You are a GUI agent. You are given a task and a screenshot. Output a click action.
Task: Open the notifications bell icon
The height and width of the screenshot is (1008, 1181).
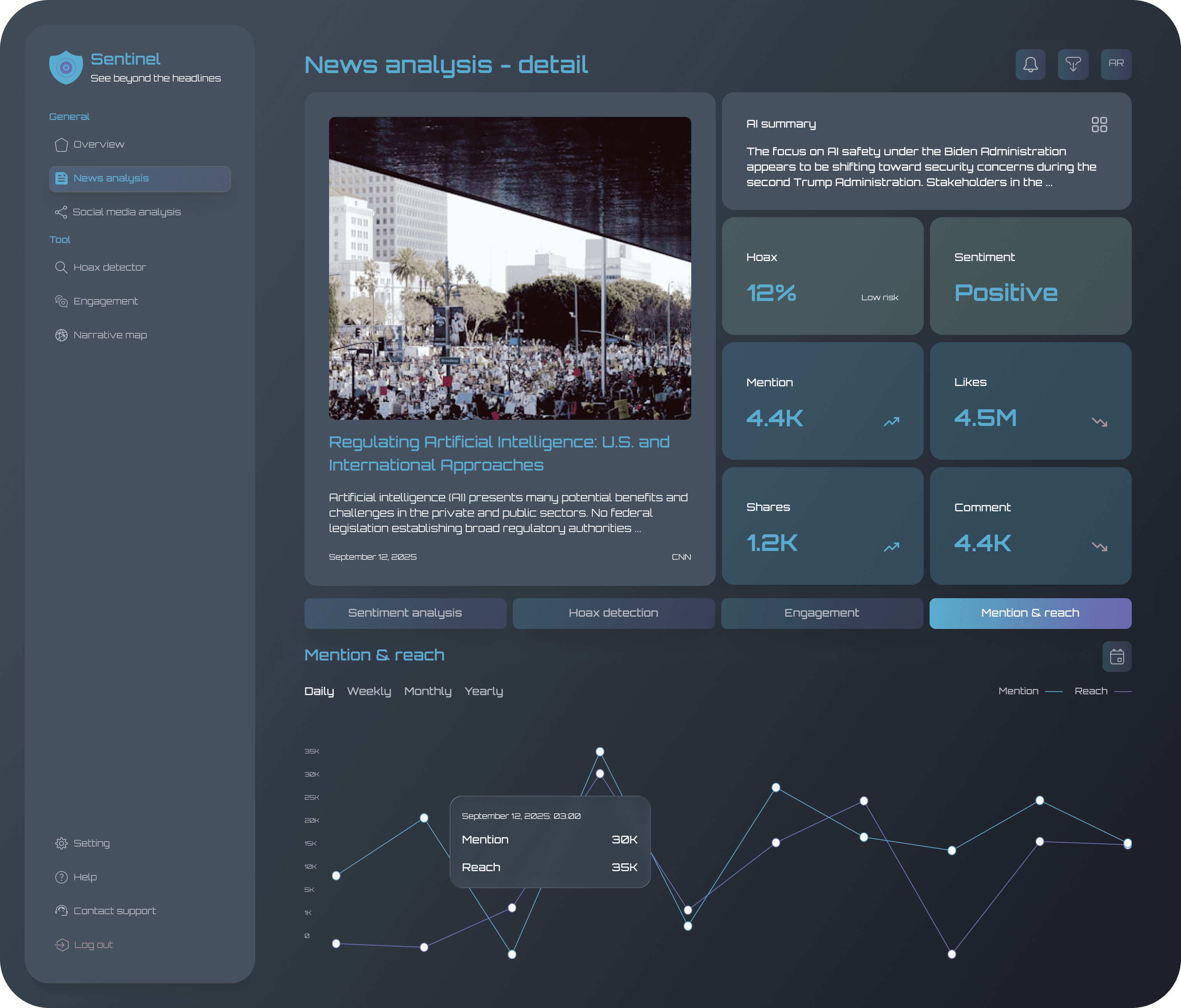(1030, 65)
